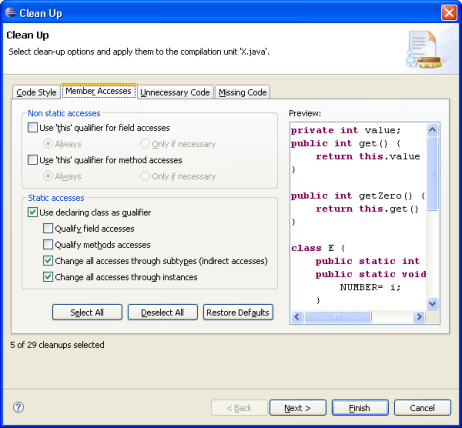
Task: Click the Restore Defaults button
Action: tap(238, 312)
